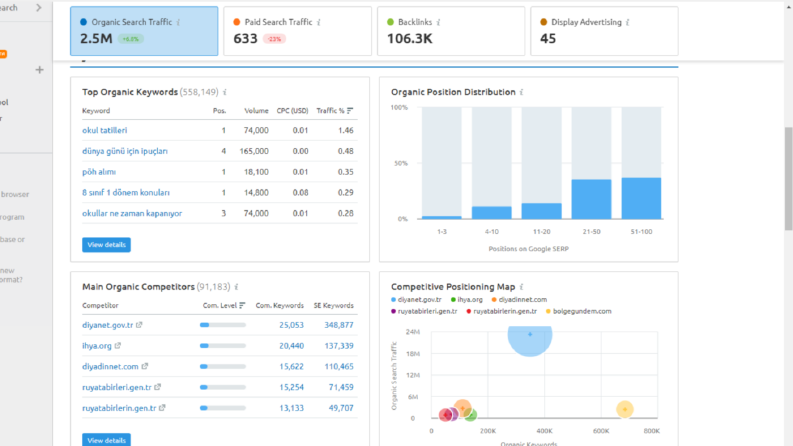This screenshot has height=446, width=793.
Task: Open keyword okul tatilleri
Action: 105,130
